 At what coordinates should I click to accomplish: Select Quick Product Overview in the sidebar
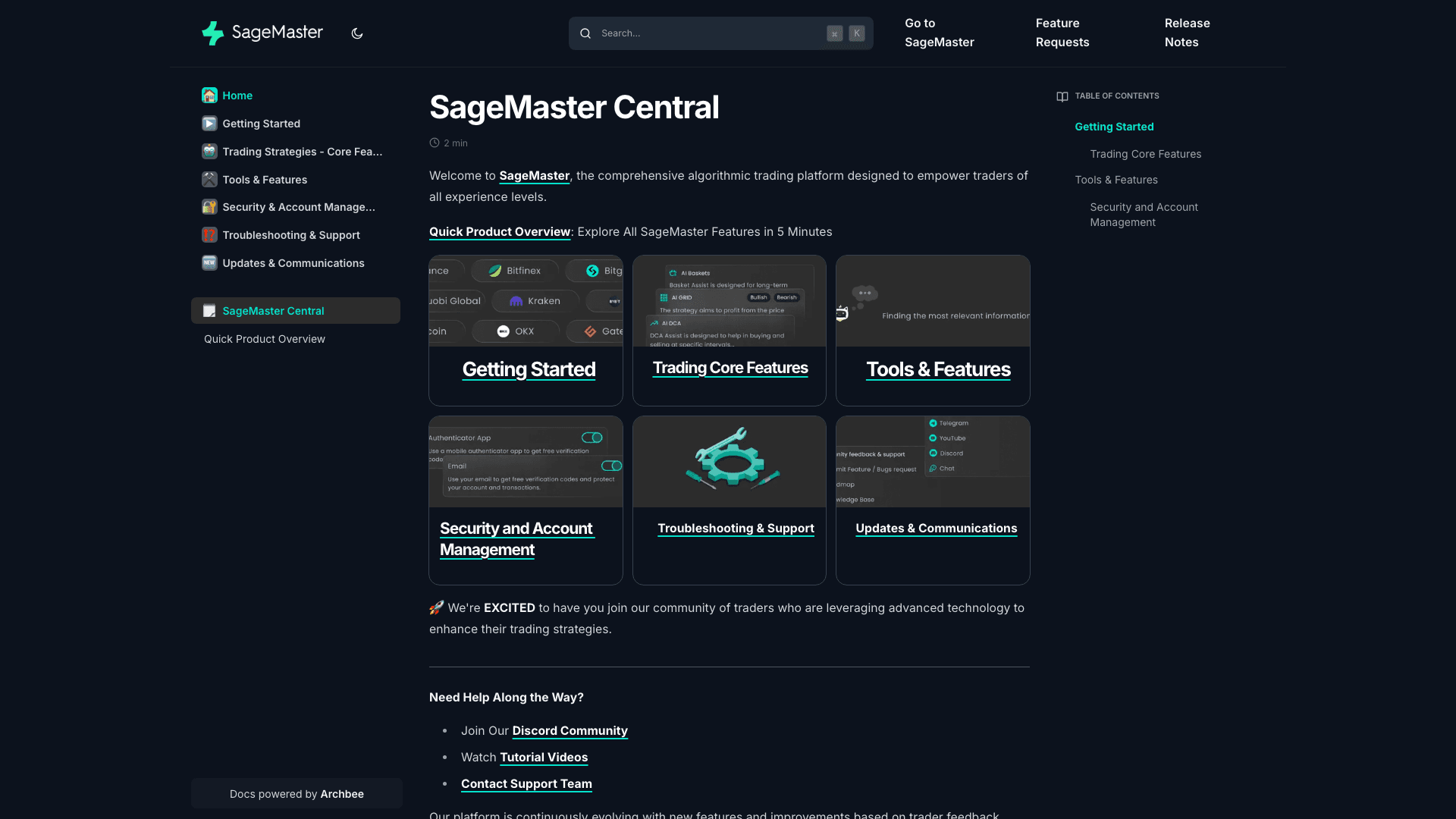coord(264,339)
